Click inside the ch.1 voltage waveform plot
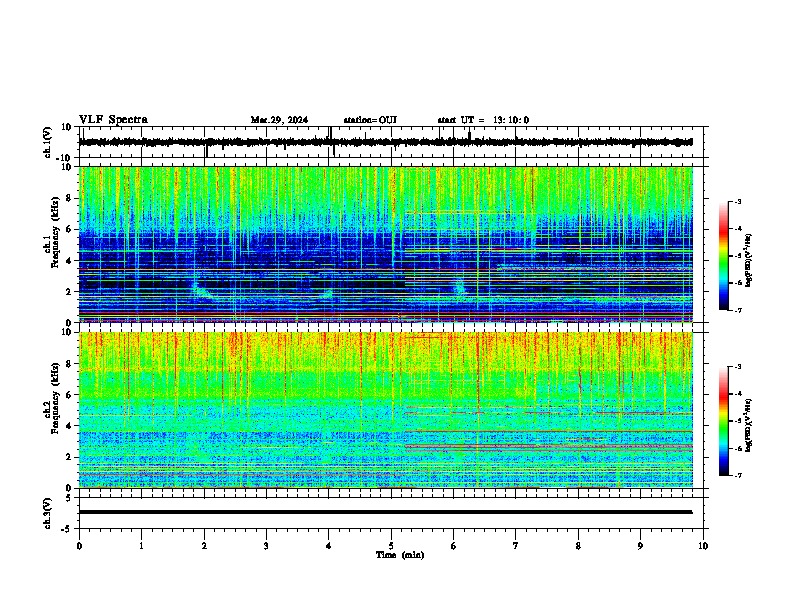The height and width of the screenshot is (612, 792). click(x=393, y=142)
